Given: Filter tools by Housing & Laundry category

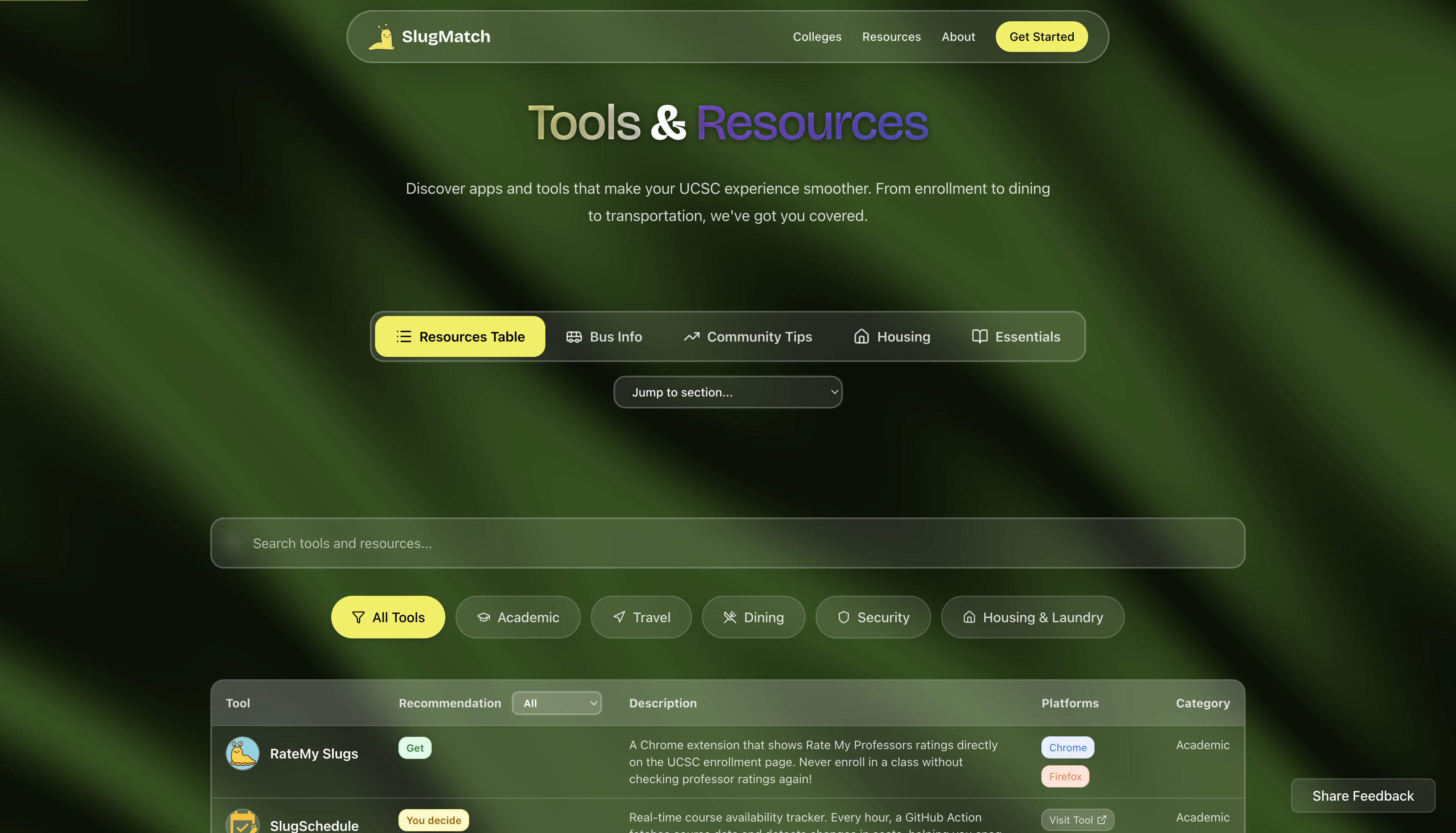Looking at the screenshot, I should coord(1032,618).
